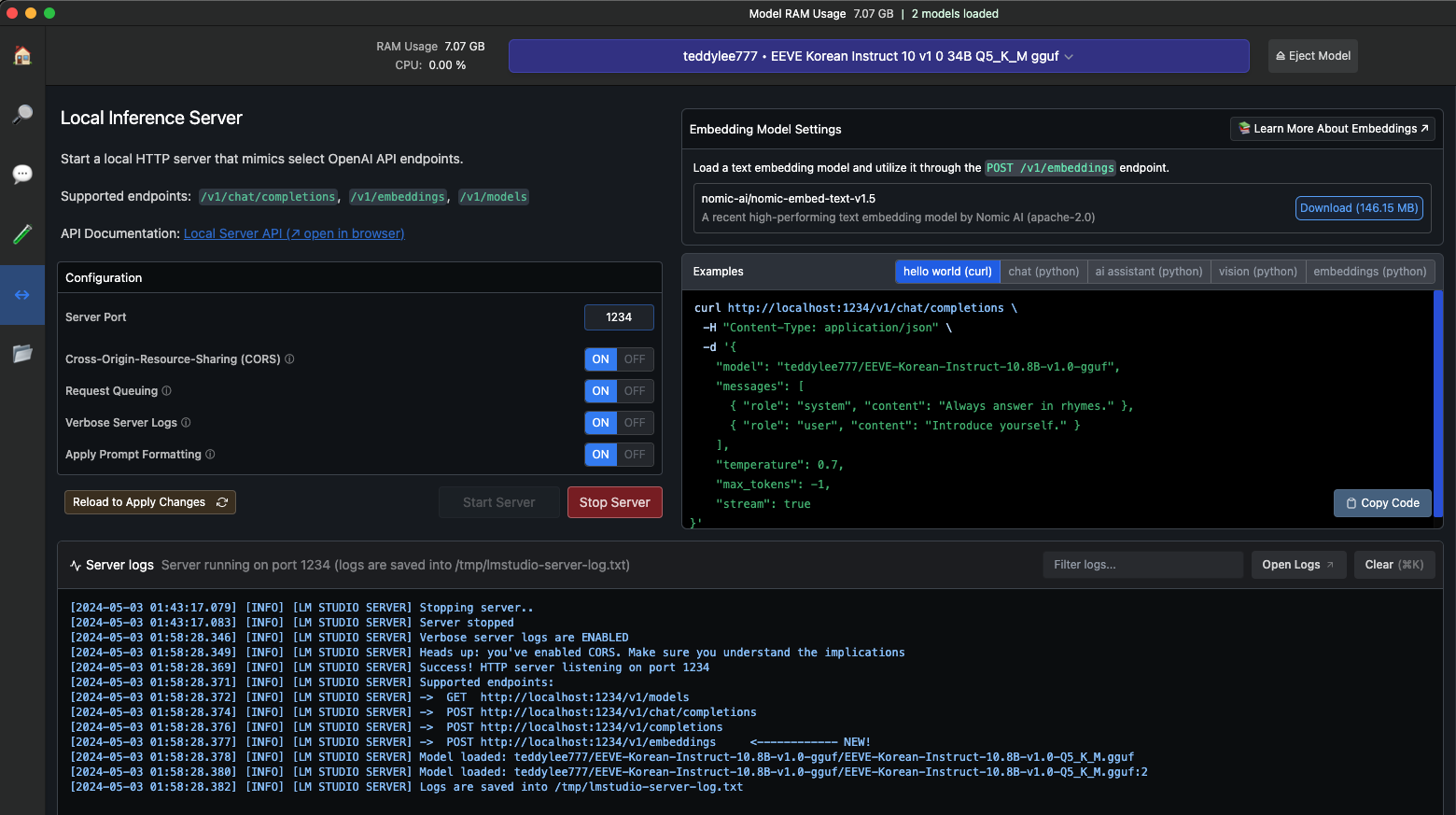The width and height of the screenshot is (1456, 815).
Task: Select the Local Server arrows sidebar icon
Action: (22, 295)
